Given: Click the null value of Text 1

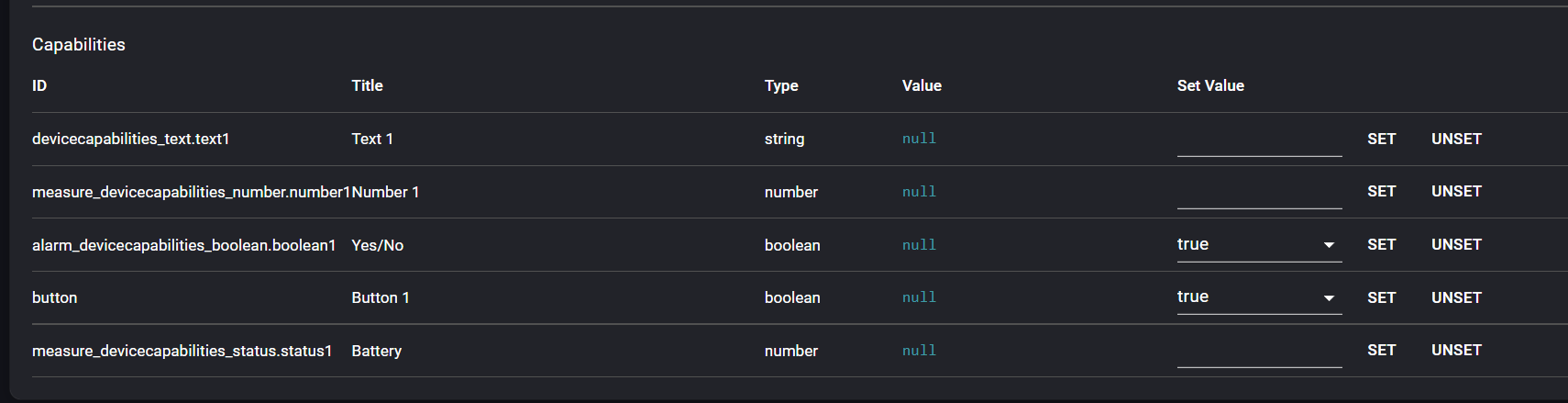Looking at the screenshot, I should point(919,139).
